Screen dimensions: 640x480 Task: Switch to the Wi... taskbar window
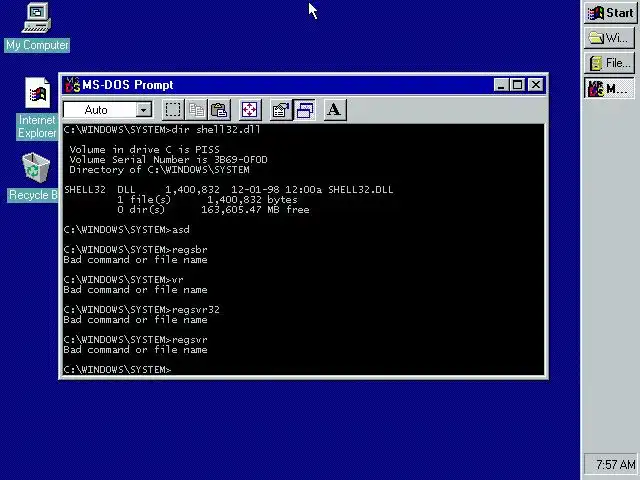tap(610, 38)
